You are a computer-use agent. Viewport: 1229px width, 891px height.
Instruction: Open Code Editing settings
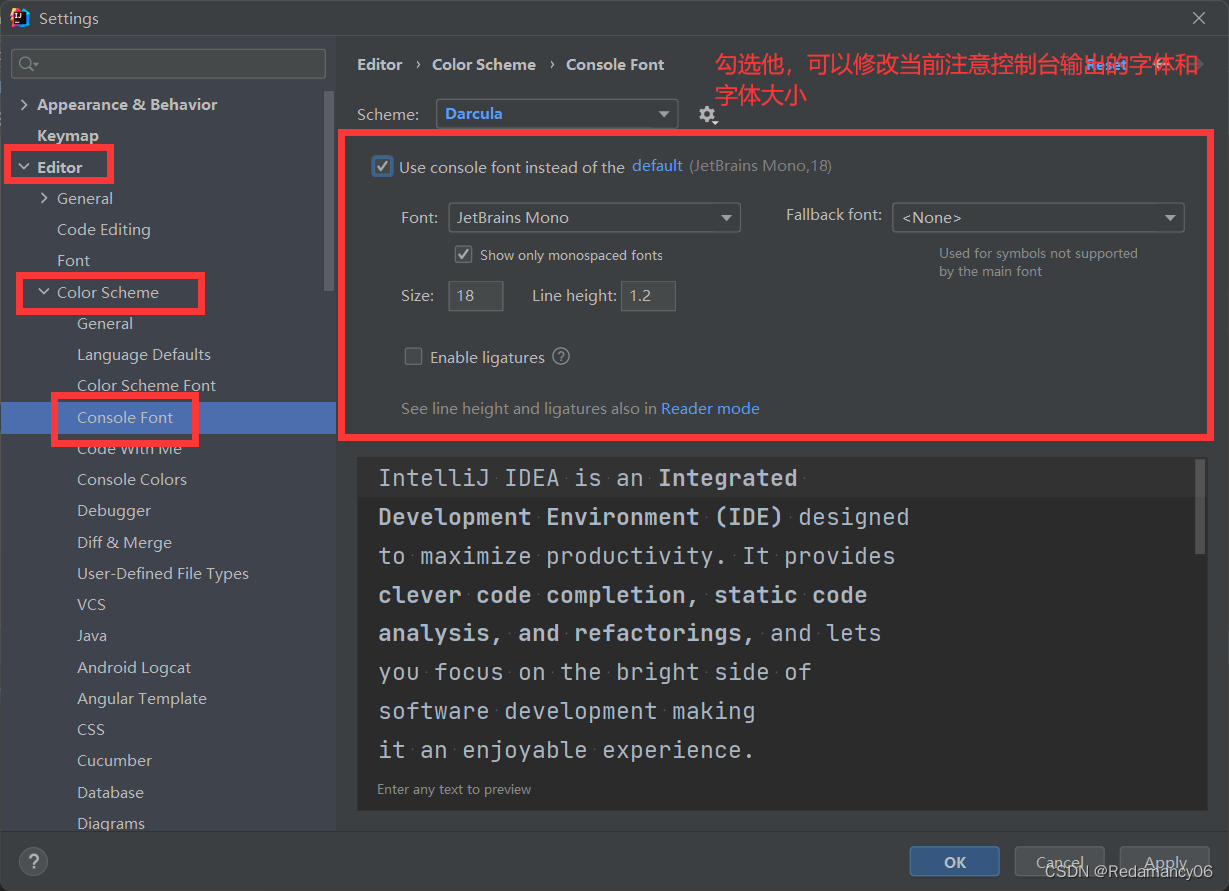(104, 229)
